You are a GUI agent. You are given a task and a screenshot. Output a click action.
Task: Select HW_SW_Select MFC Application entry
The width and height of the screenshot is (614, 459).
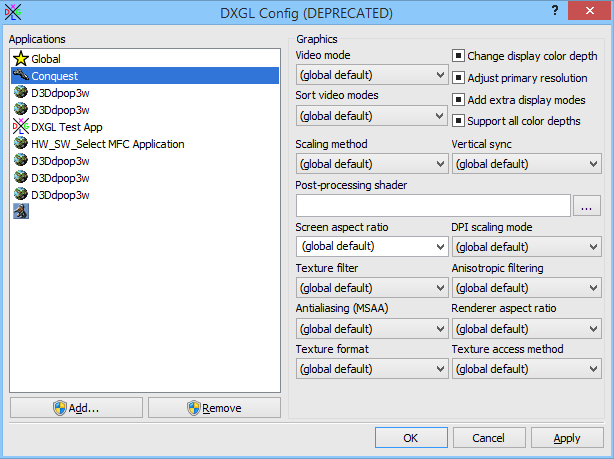pyautogui.click(x=145, y=144)
